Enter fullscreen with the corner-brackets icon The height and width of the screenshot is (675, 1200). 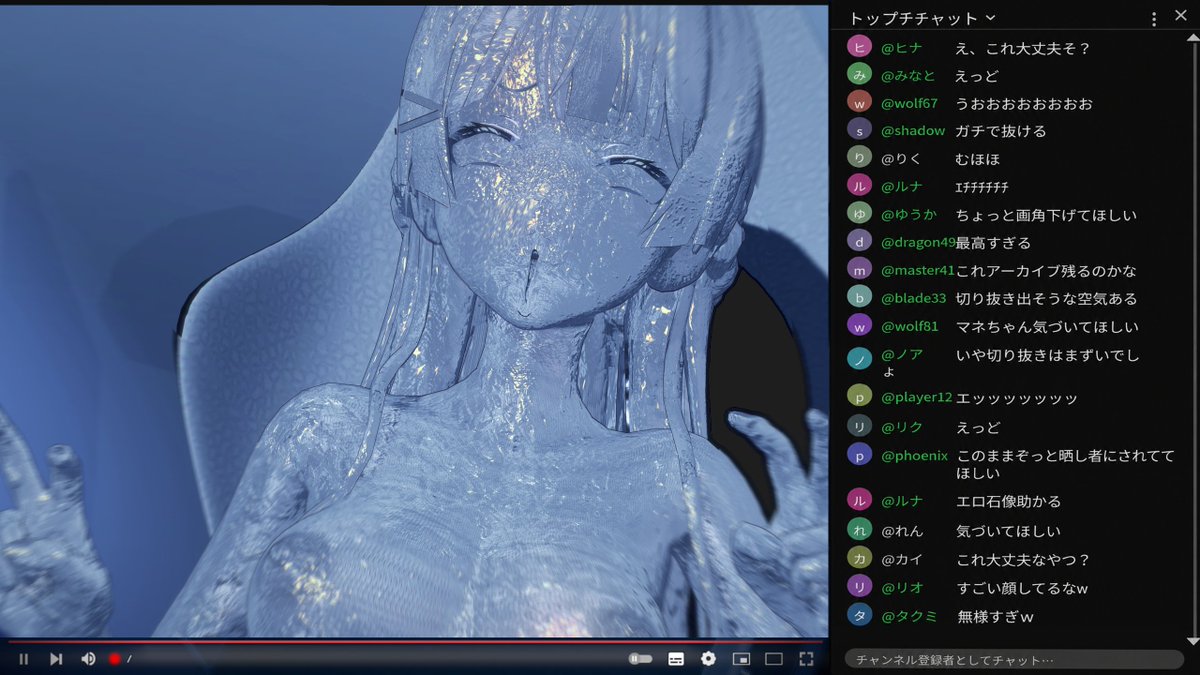(806, 659)
